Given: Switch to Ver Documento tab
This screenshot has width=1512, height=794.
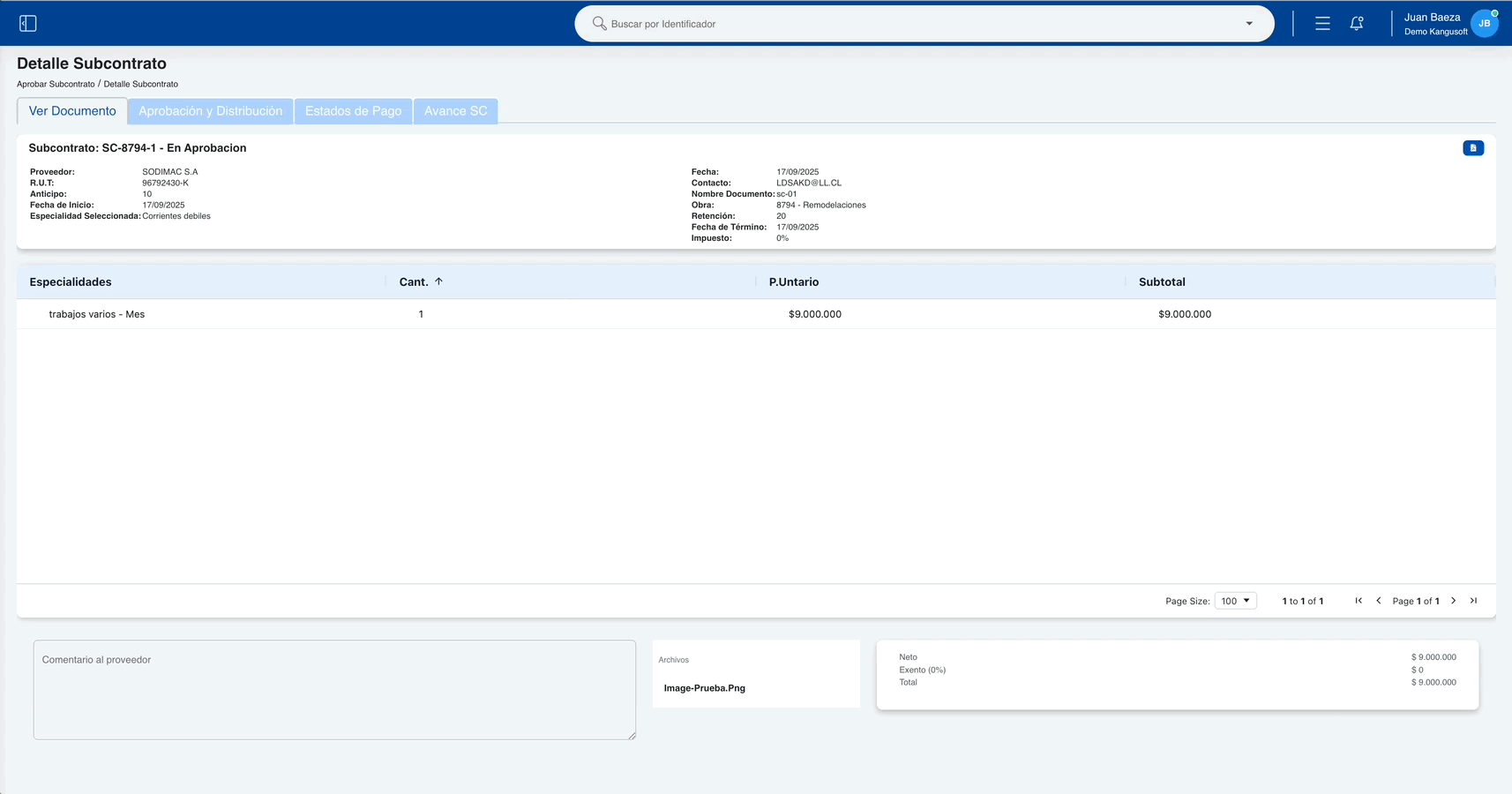Looking at the screenshot, I should [x=72, y=111].
